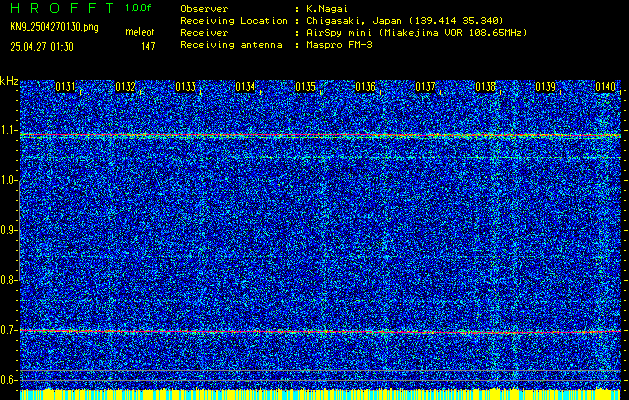629x400 pixels.
Task: Click the filename KN9_2504270130.png
Action: (54, 27)
